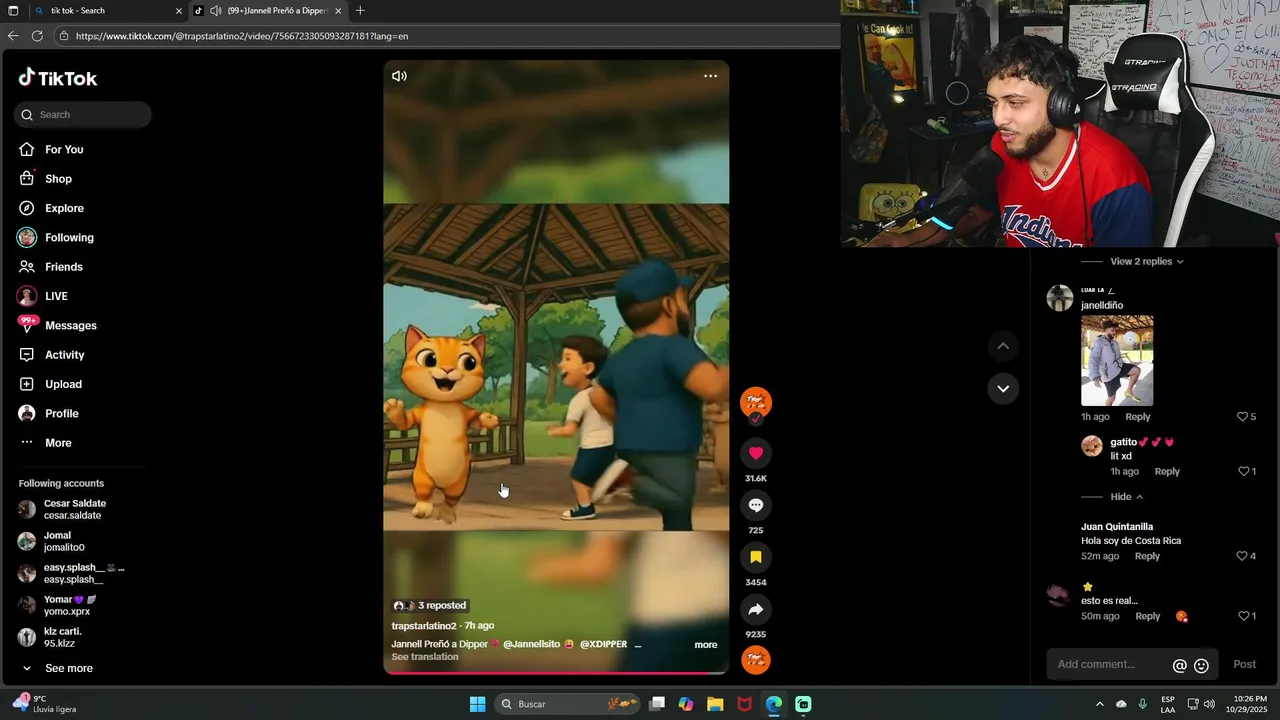Like Juan Quintanilla's comment
This screenshot has width=1280, height=720.
1243,557
